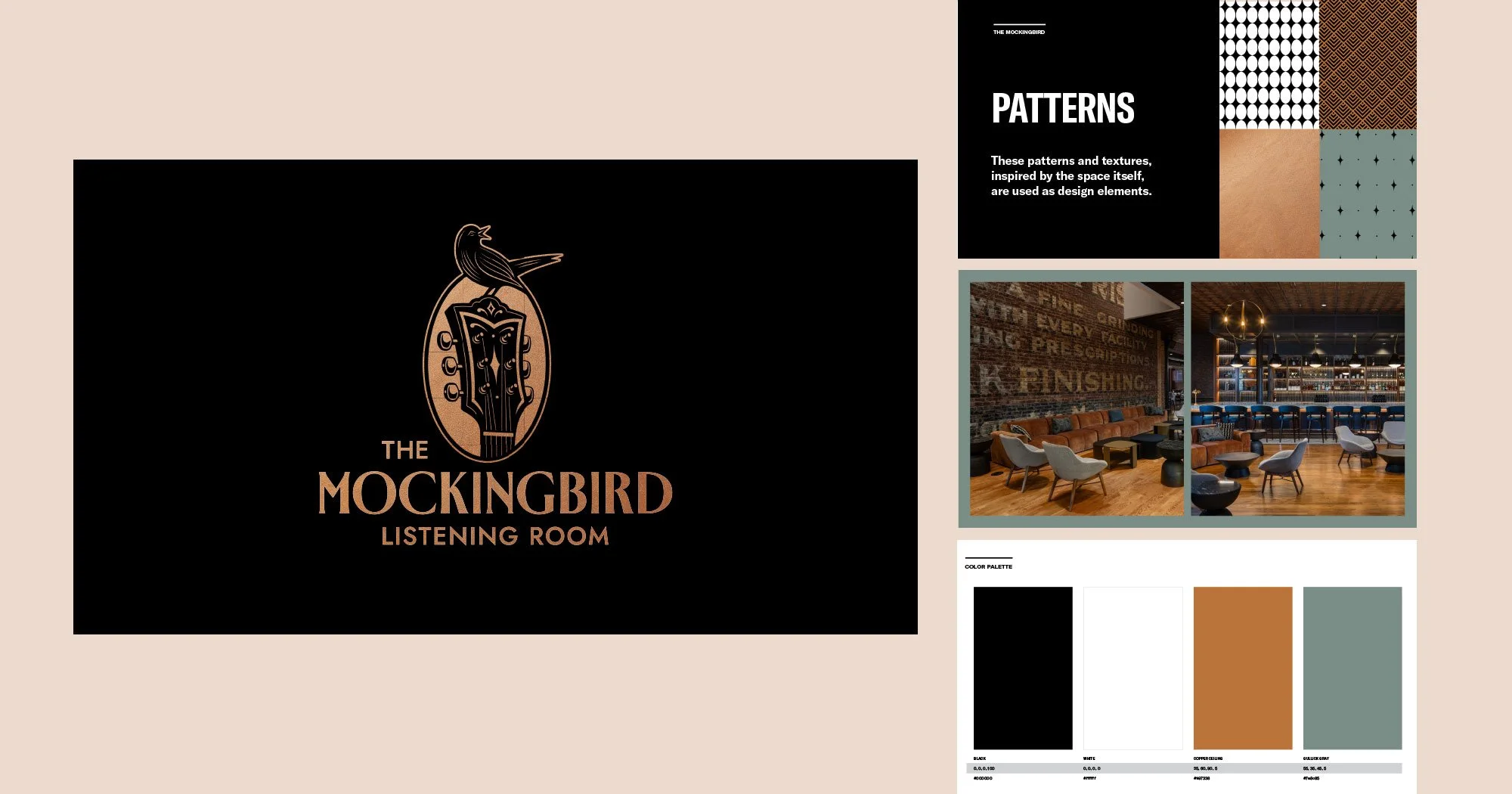This screenshot has height=794, width=1512.
Task: Pick the white color swatch
Action: pyautogui.click(x=1132, y=668)
